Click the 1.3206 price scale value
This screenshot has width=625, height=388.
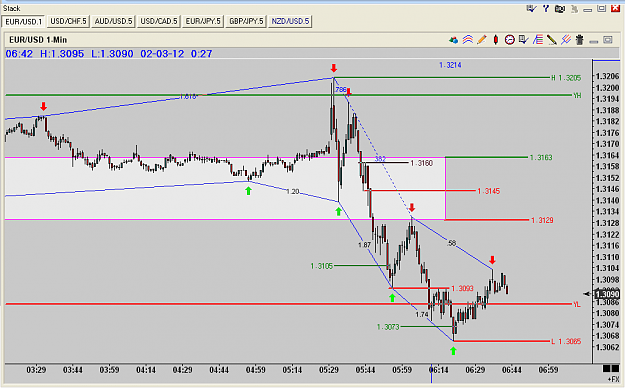pyautogui.click(x=607, y=76)
